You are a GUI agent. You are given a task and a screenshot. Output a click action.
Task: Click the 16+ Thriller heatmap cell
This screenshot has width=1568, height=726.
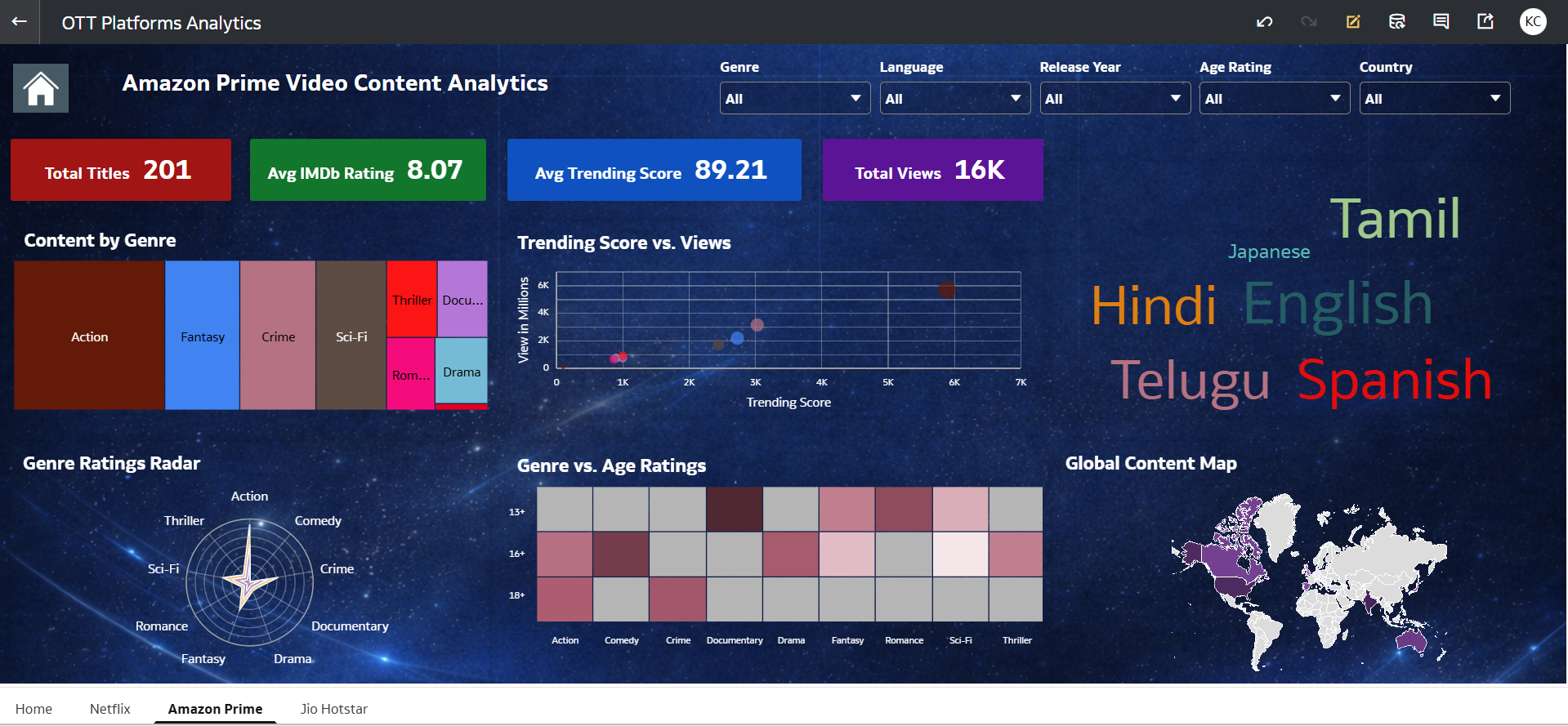pyautogui.click(x=1016, y=554)
